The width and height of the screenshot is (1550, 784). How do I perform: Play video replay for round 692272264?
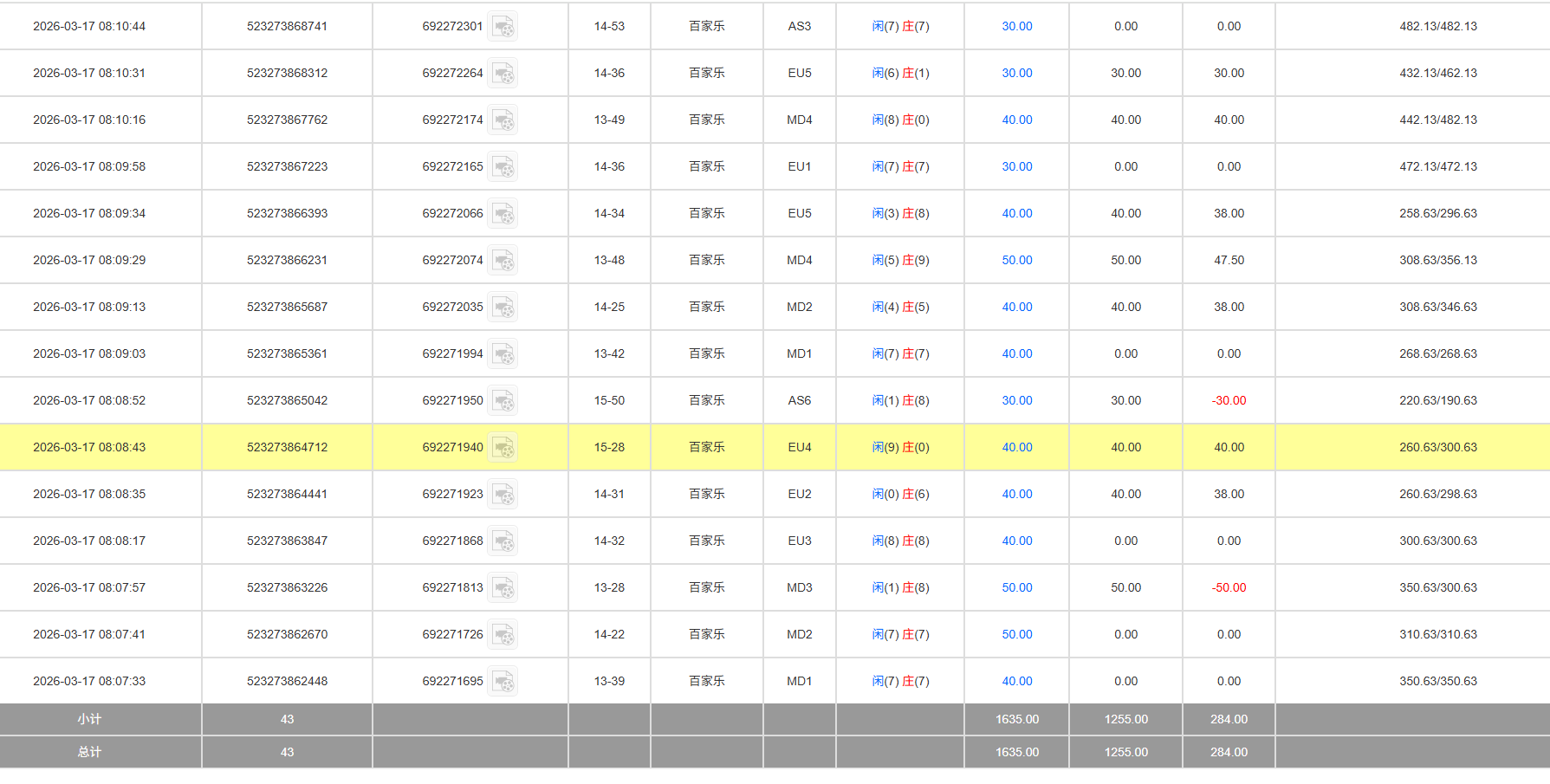pos(503,74)
